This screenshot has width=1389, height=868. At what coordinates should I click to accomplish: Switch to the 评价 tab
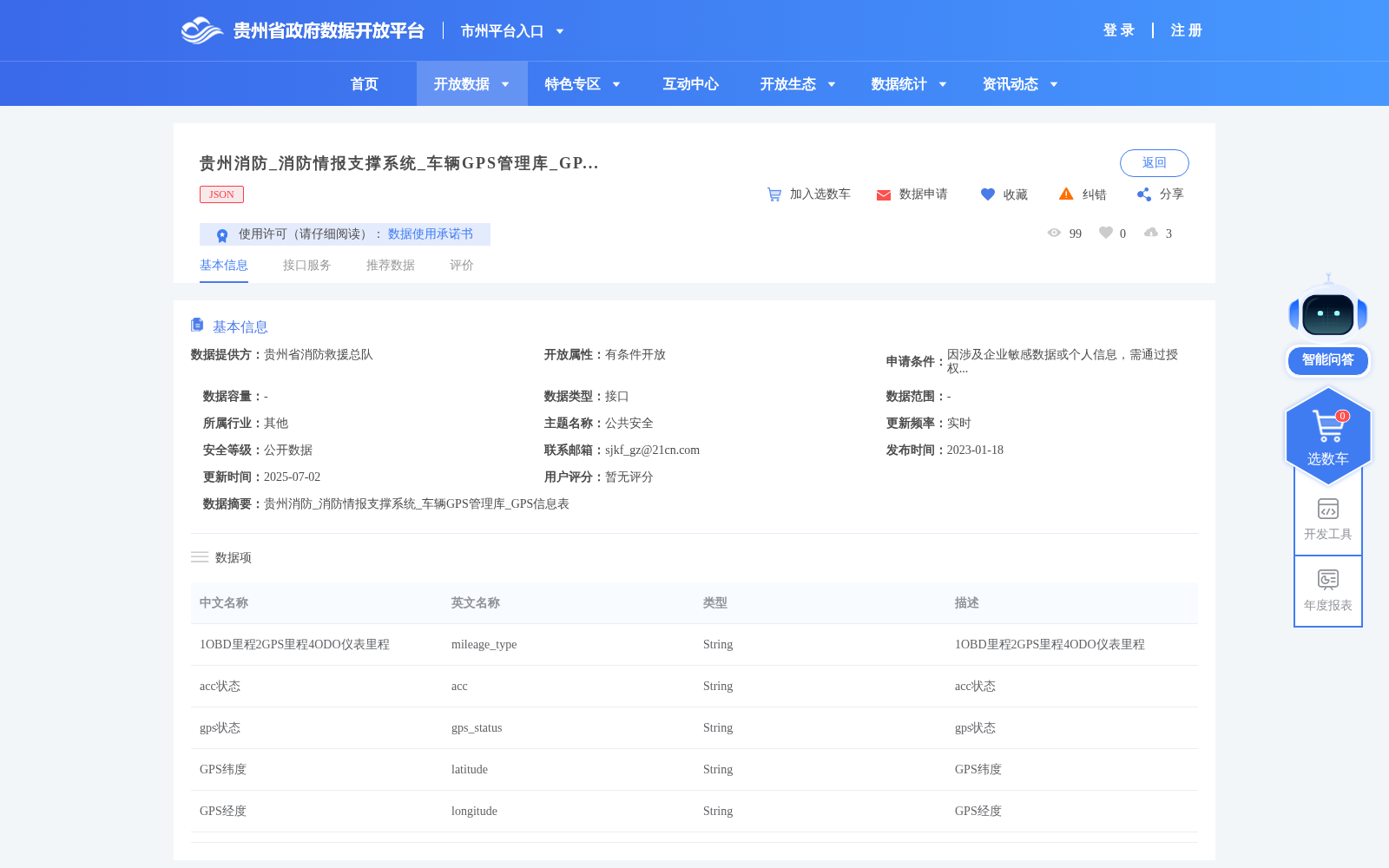tap(462, 266)
